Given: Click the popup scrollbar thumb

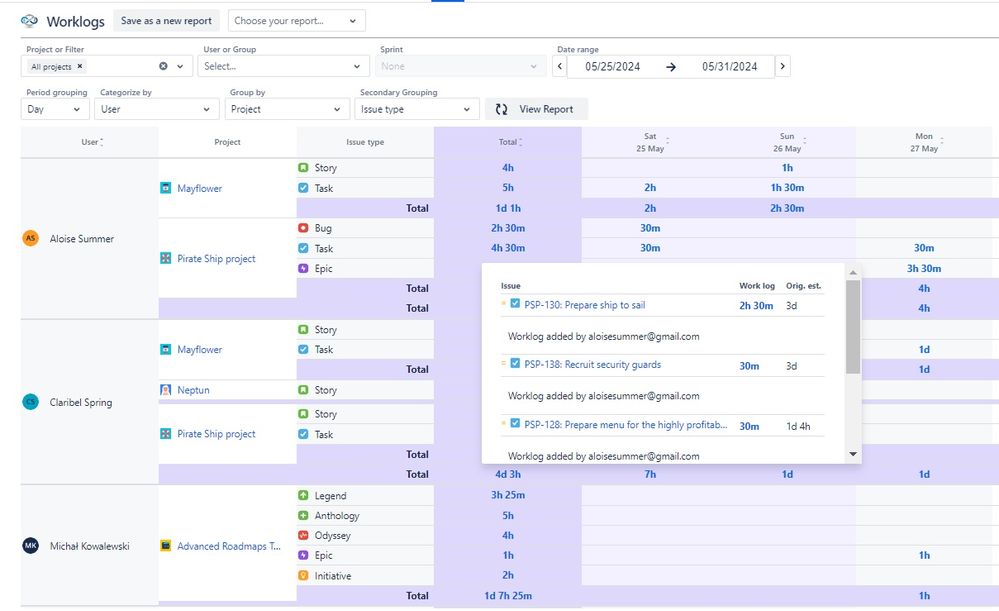Looking at the screenshot, I should 853,327.
